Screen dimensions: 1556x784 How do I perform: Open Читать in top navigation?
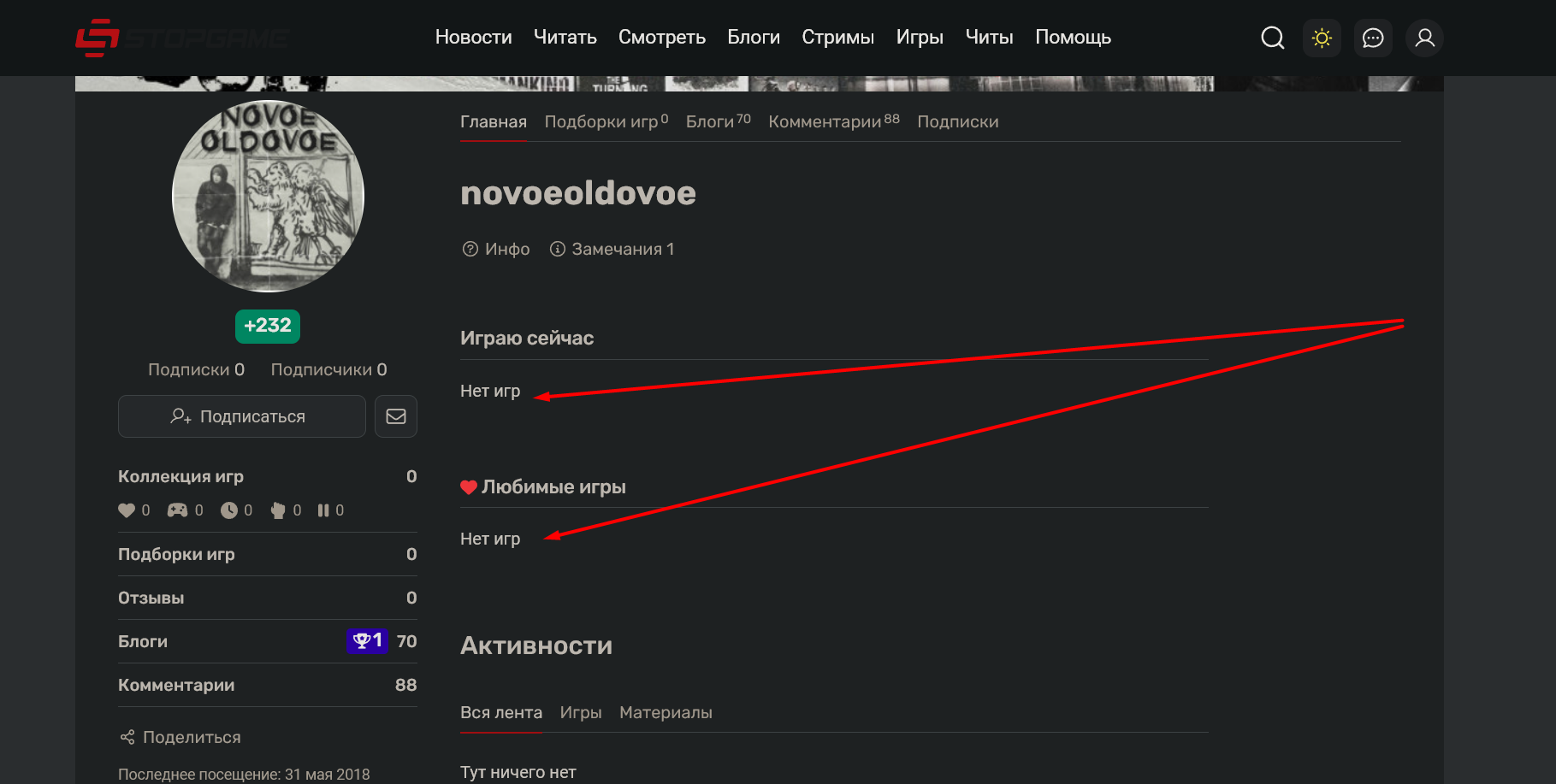565,38
